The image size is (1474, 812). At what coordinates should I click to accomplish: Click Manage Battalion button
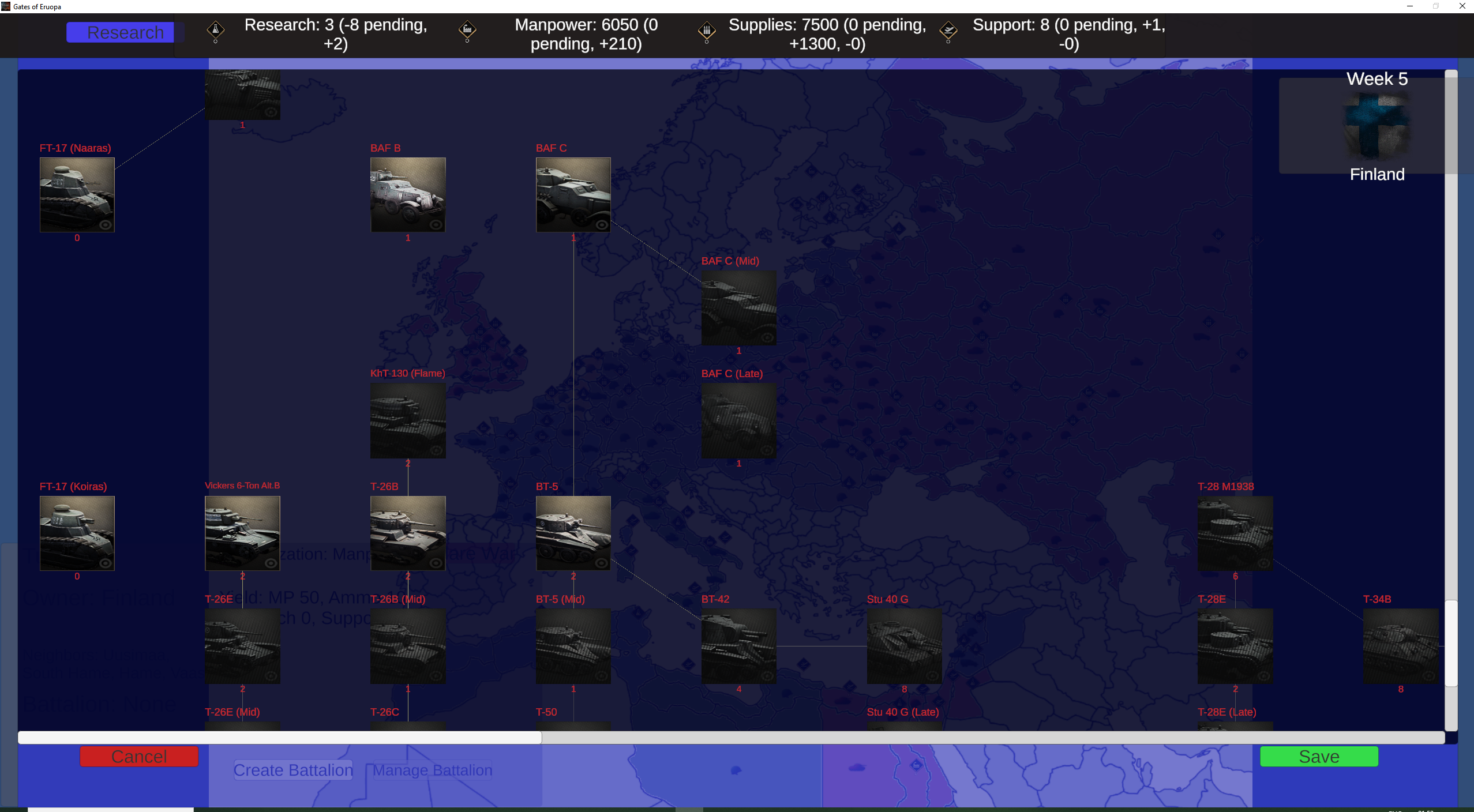[432, 770]
